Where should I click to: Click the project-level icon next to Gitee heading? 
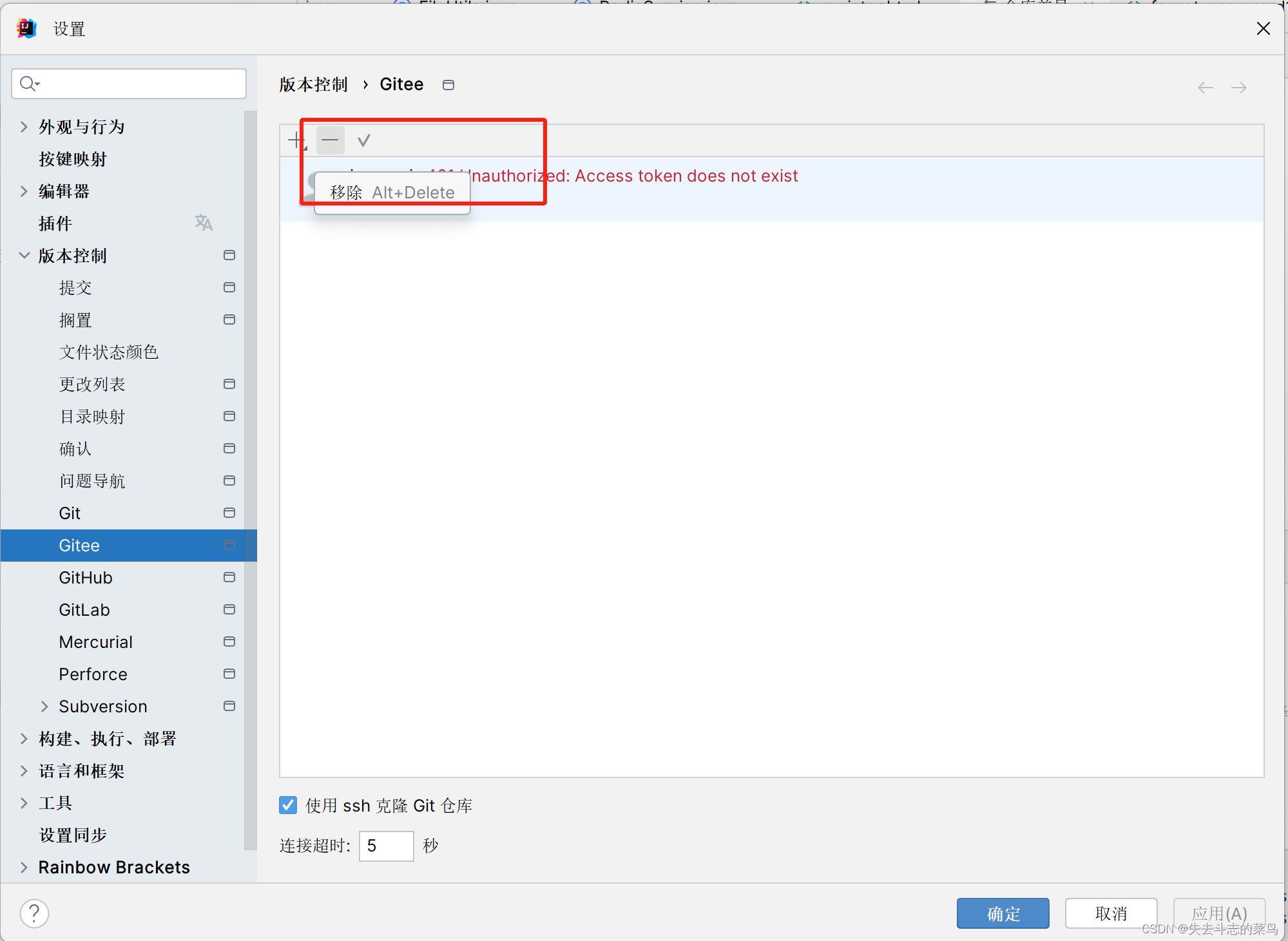[x=448, y=85]
